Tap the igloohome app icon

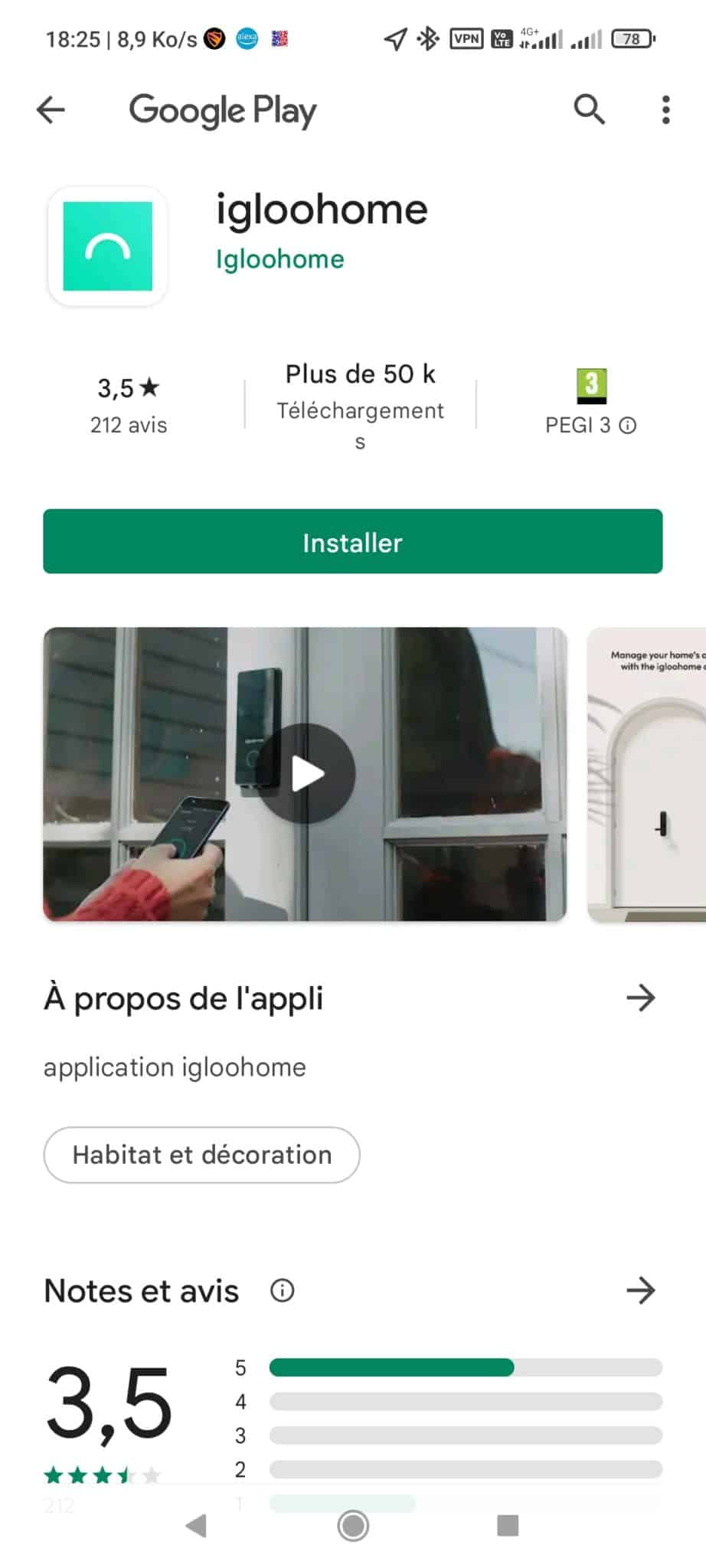[x=107, y=247]
